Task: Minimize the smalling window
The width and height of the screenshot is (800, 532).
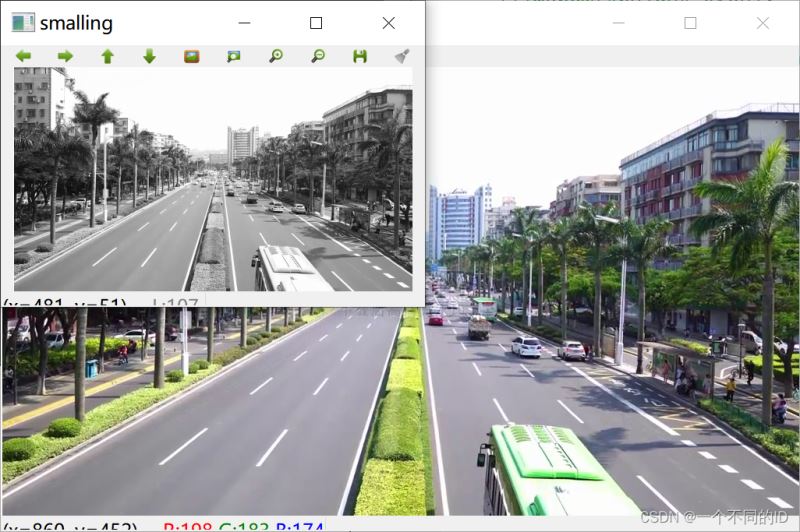Action: (x=243, y=23)
